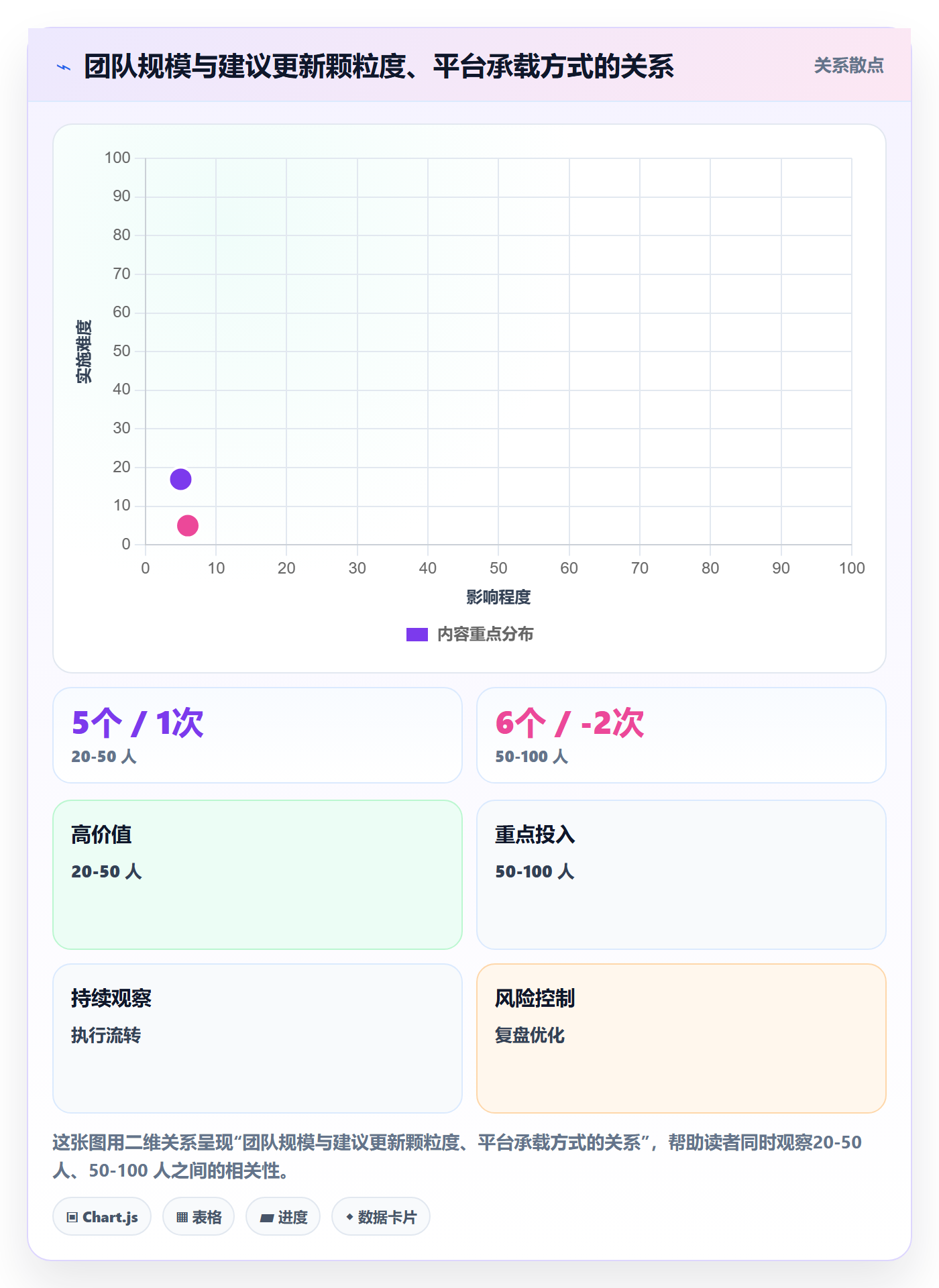This screenshot has height=1288, width=939.
Task: Click the lightning bolt icon beside the title
Action: pyautogui.click(x=64, y=67)
